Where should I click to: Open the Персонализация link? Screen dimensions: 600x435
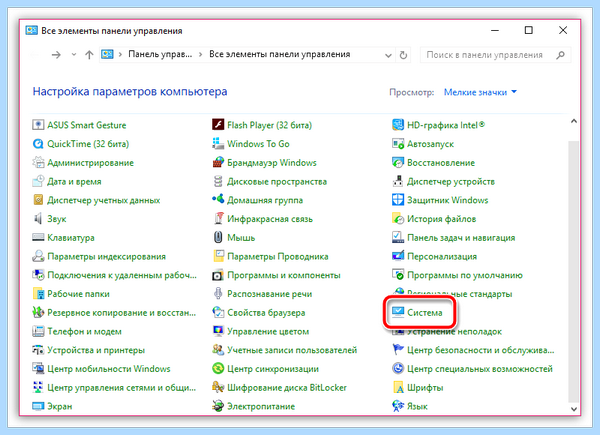[442, 256]
